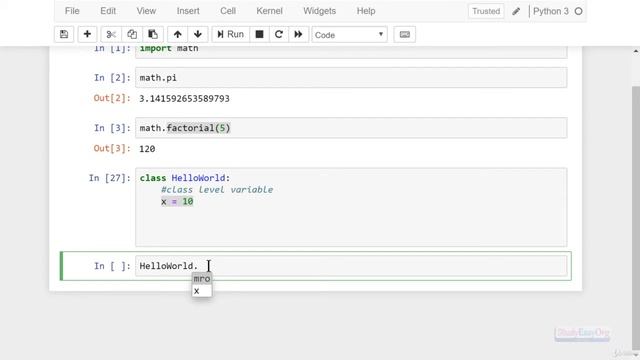Save notebook with the floppy disk icon
Screen dimensions: 640x360
tap(64, 34)
